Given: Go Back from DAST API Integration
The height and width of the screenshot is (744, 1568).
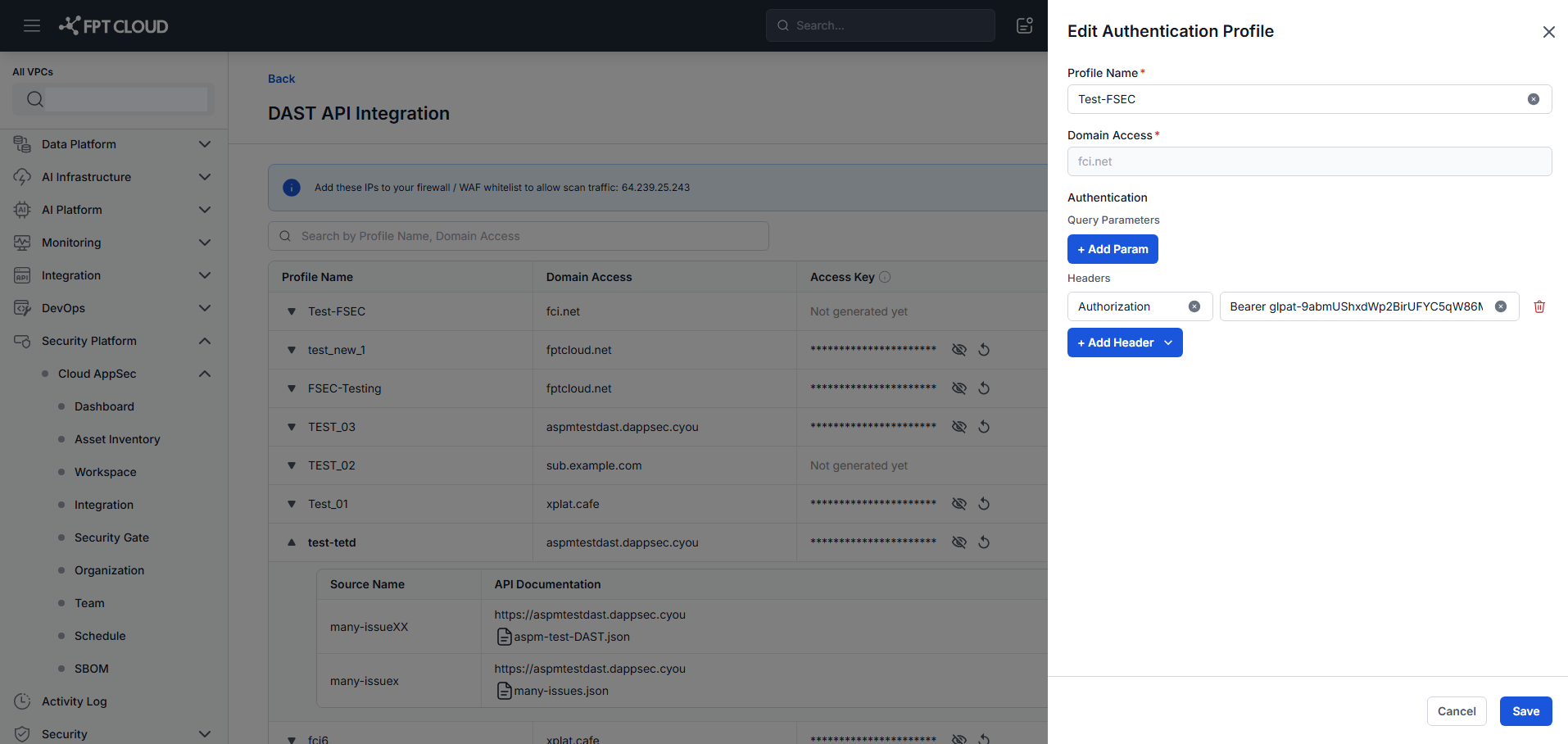Looking at the screenshot, I should click(x=281, y=79).
